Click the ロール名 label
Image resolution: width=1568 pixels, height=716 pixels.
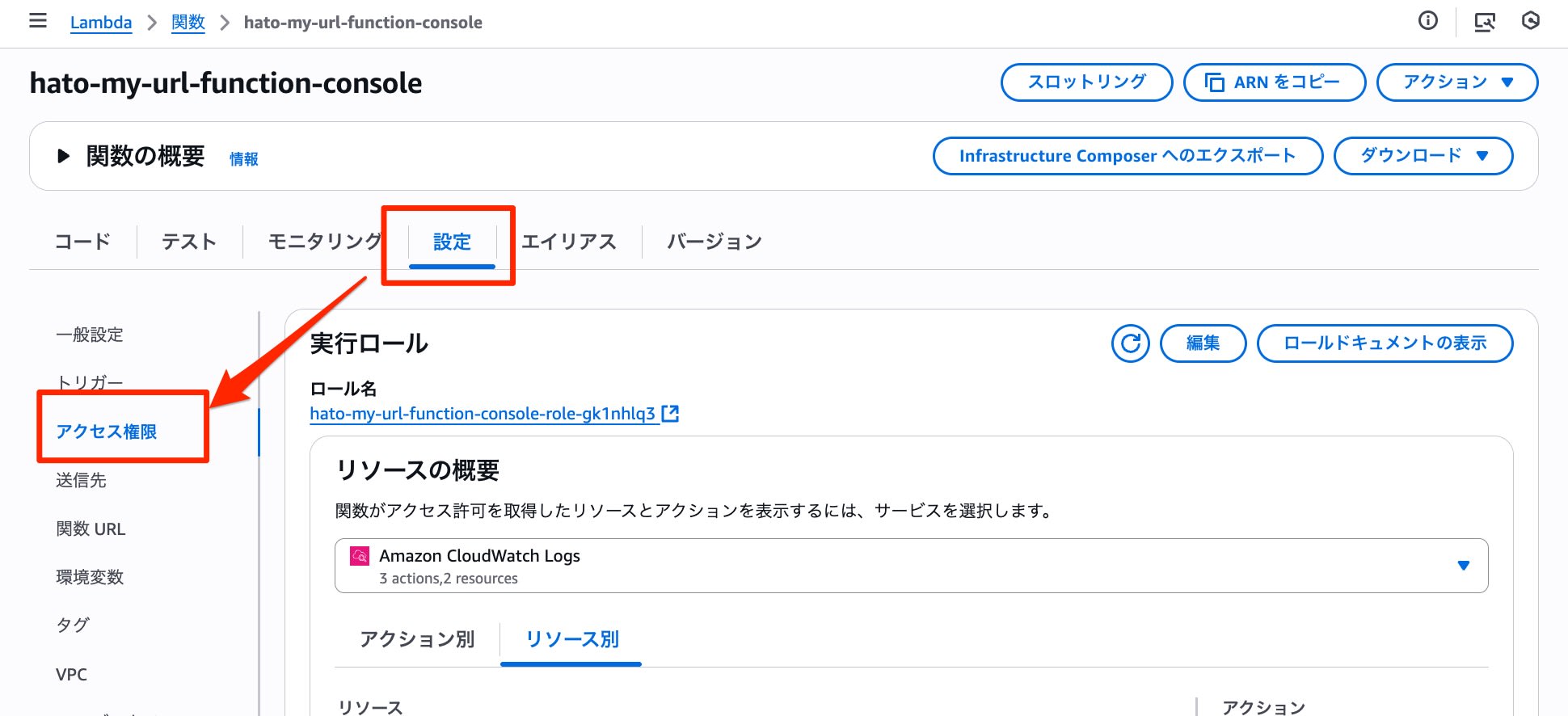344,389
